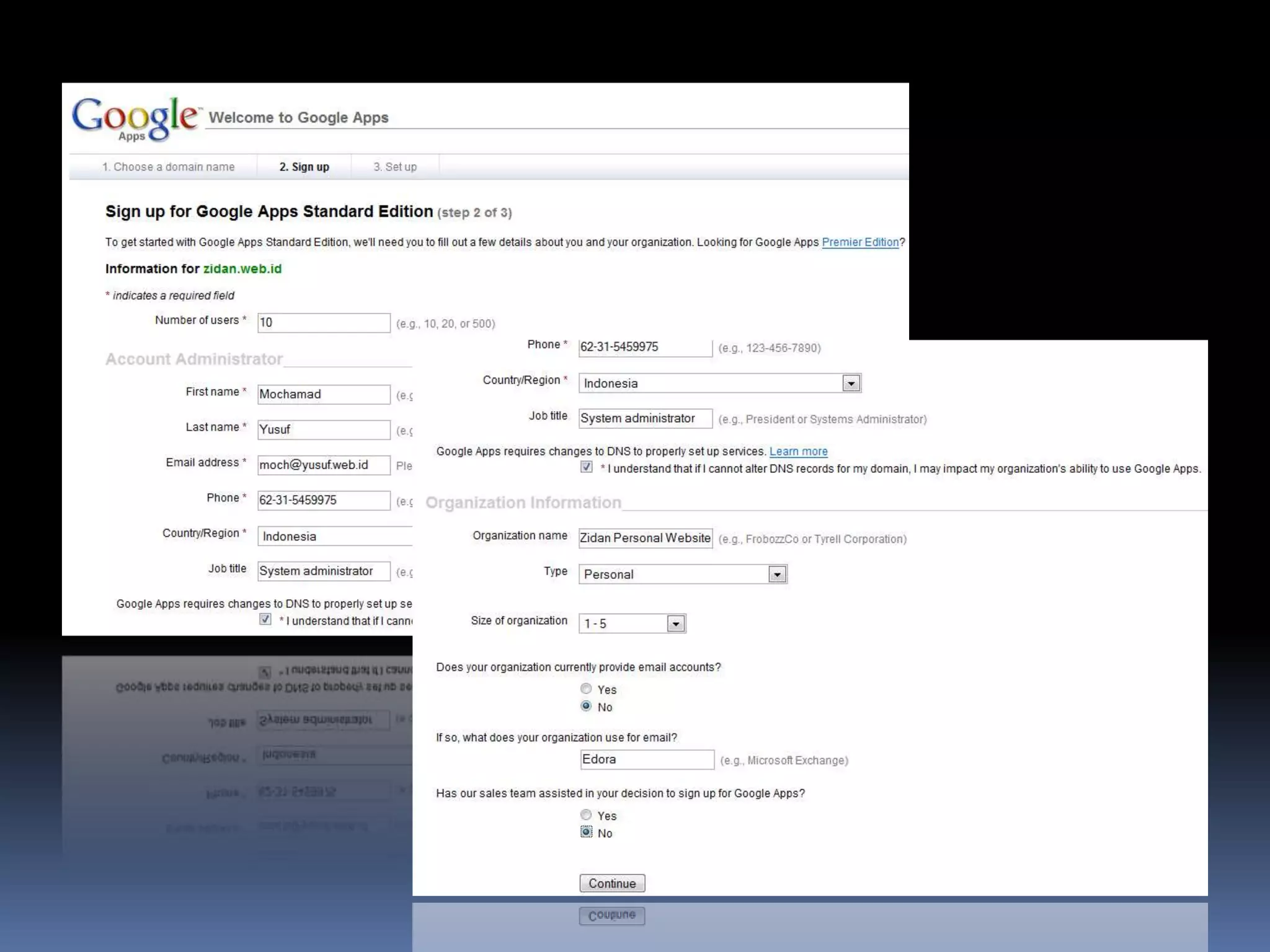Select No for organization provides email accounts
Viewport: 1270px width, 952px height.
point(586,706)
